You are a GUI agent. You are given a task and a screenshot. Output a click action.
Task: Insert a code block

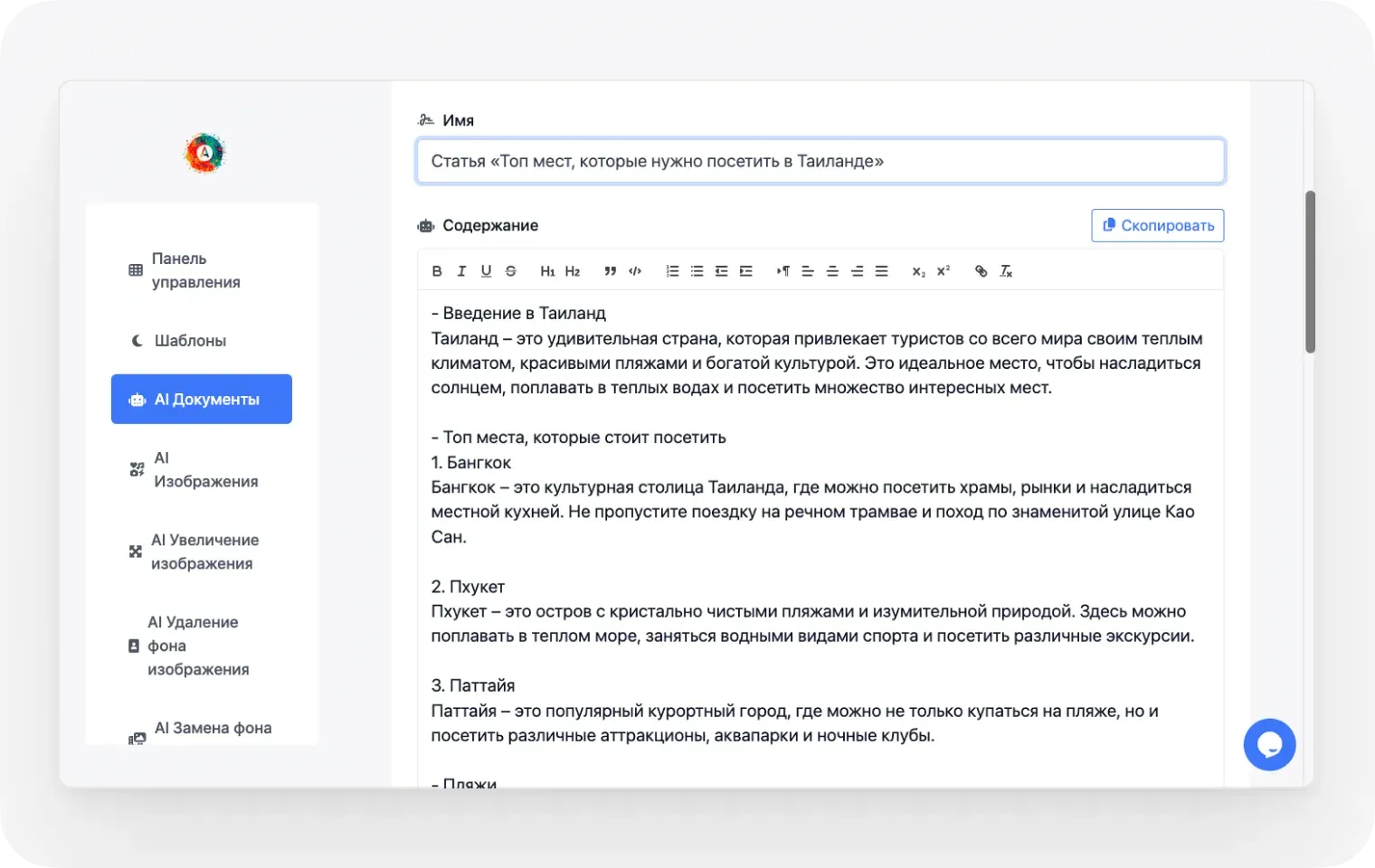(x=635, y=271)
